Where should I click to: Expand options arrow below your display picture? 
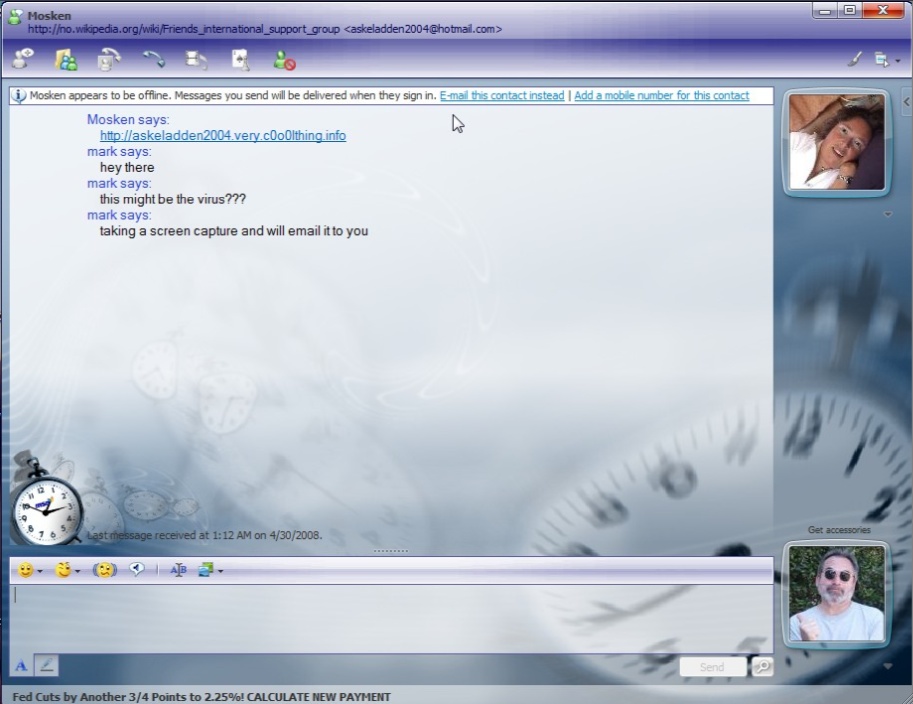click(887, 666)
